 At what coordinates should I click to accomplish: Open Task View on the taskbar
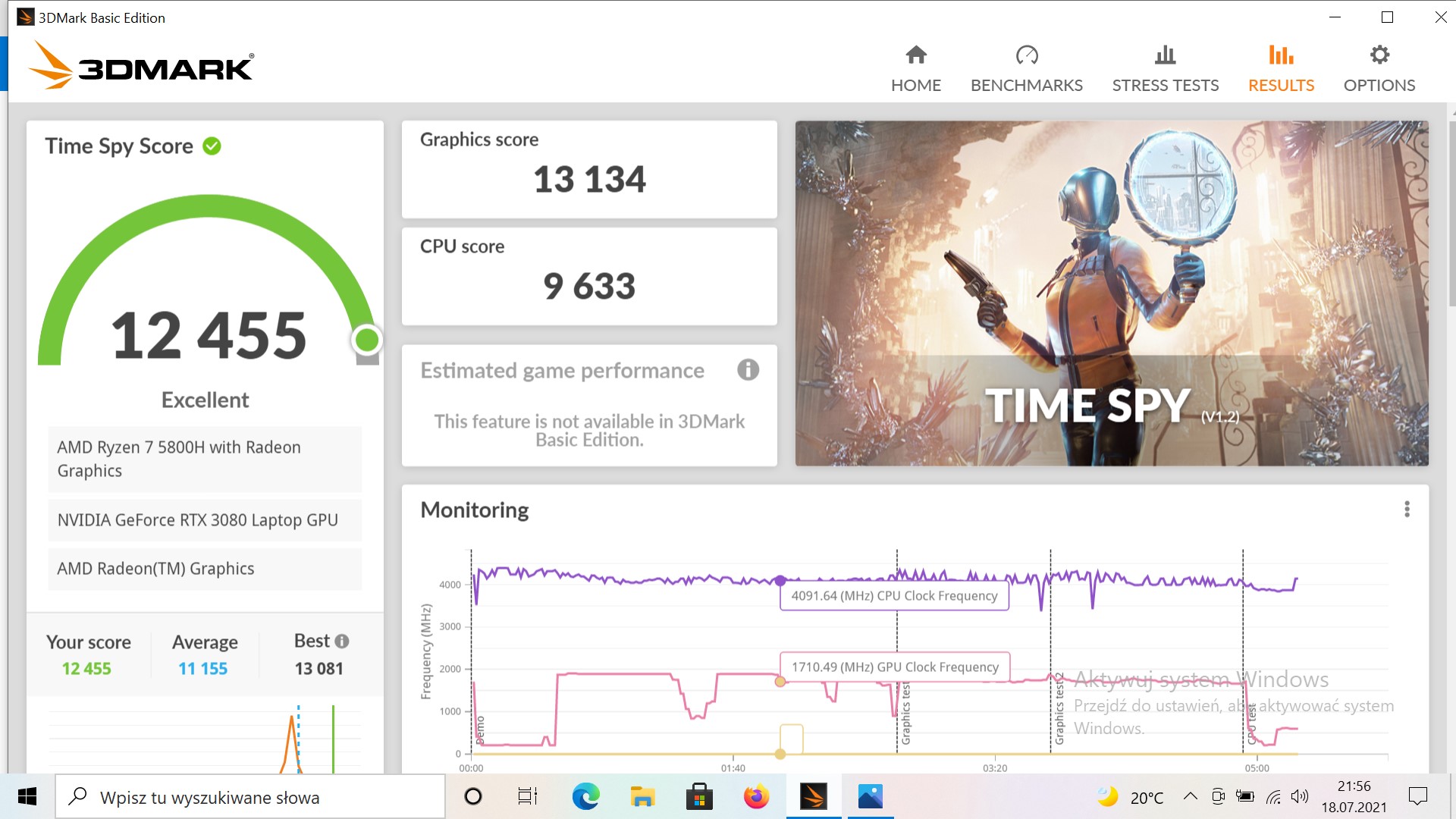[x=527, y=796]
